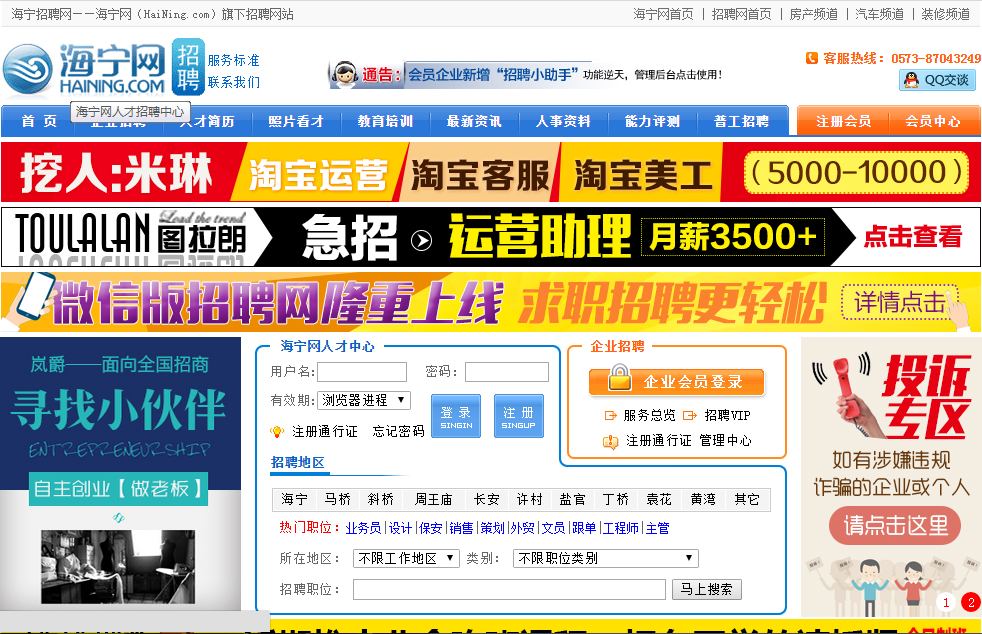Click the arrow icon before 服务总览
982x634 pixels.
[611, 415]
